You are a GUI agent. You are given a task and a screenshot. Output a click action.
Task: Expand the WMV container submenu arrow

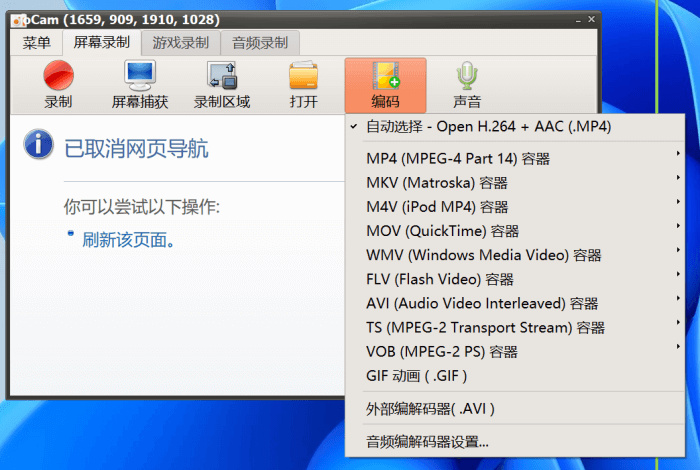tap(678, 250)
